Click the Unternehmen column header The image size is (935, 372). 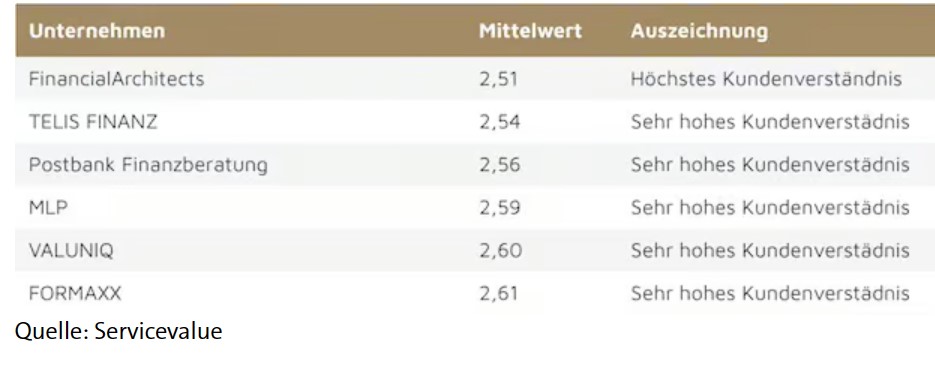click(97, 31)
